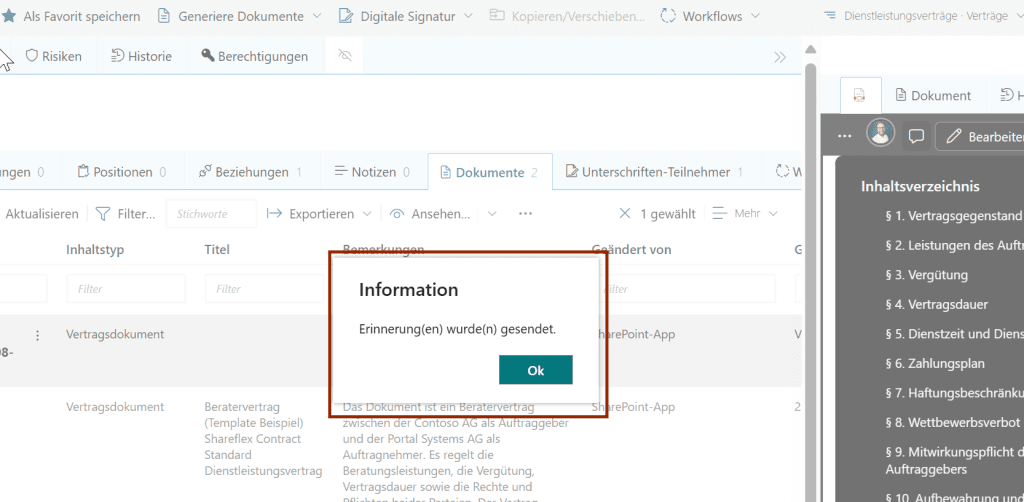
Task: Select the Positionen tab
Action: pos(121,172)
